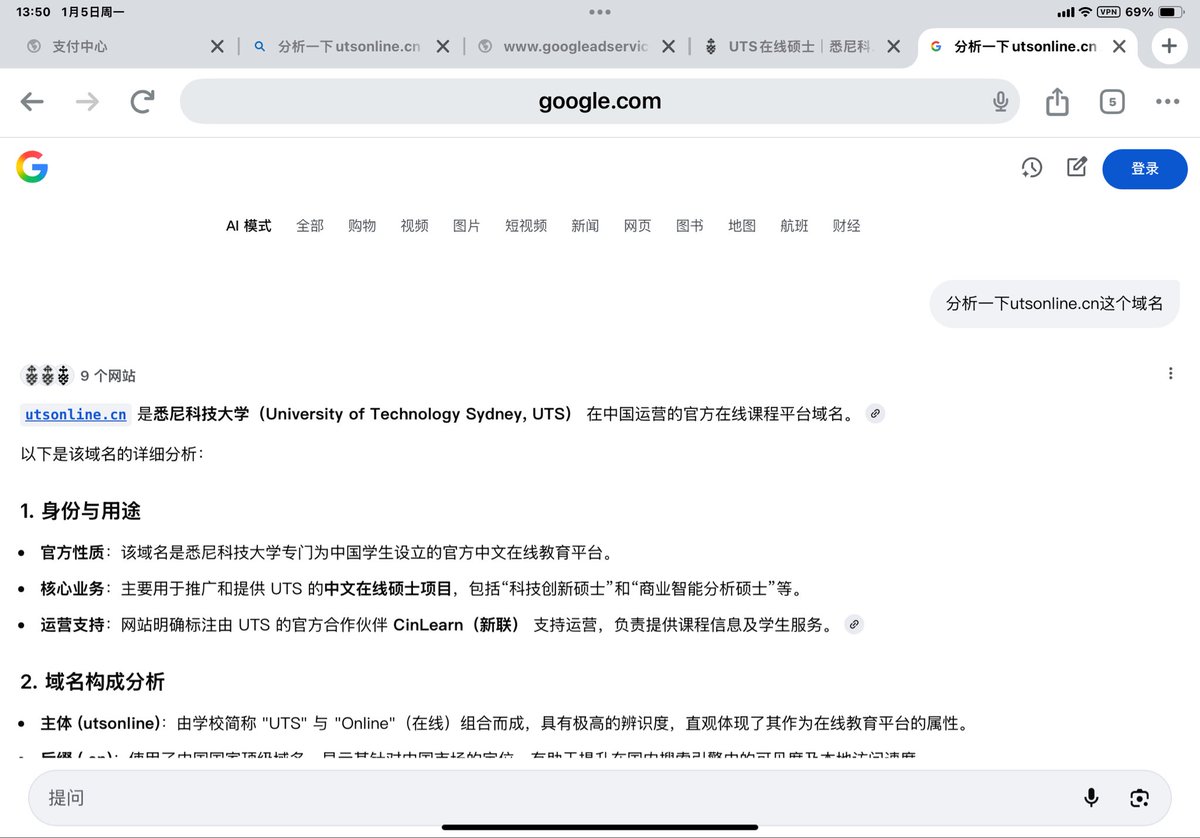Image resolution: width=1200 pixels, height=838 pixels.
Task: Select the 全部 search filter
Action: pos(310,226)
